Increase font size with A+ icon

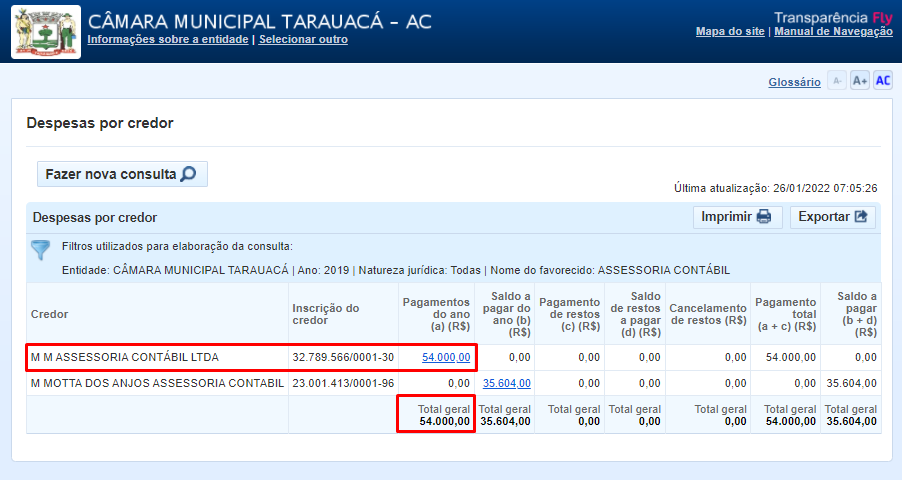pos(860,81)
